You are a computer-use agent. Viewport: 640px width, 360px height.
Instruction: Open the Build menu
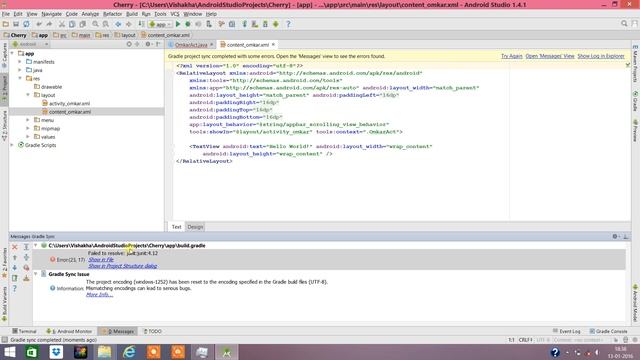coord(132,14)
